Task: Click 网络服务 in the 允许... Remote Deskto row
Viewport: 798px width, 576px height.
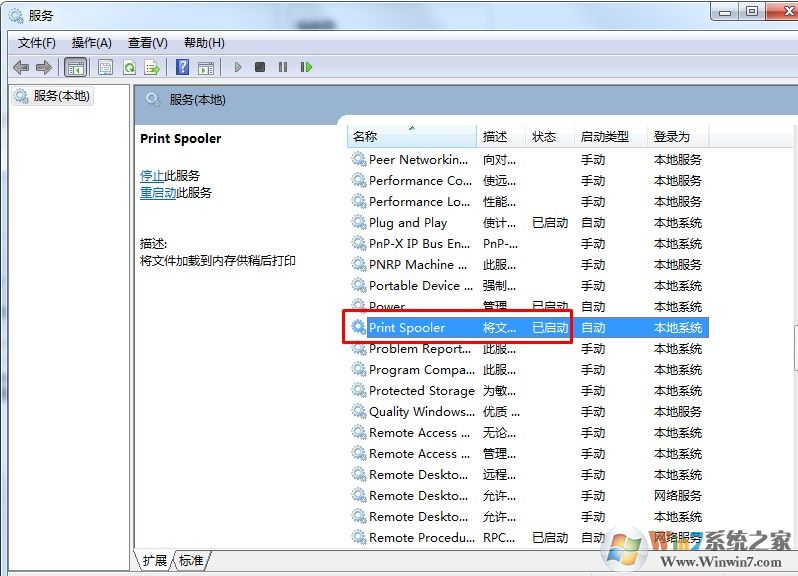Action: pyautogui.click(x=677, y=496)
